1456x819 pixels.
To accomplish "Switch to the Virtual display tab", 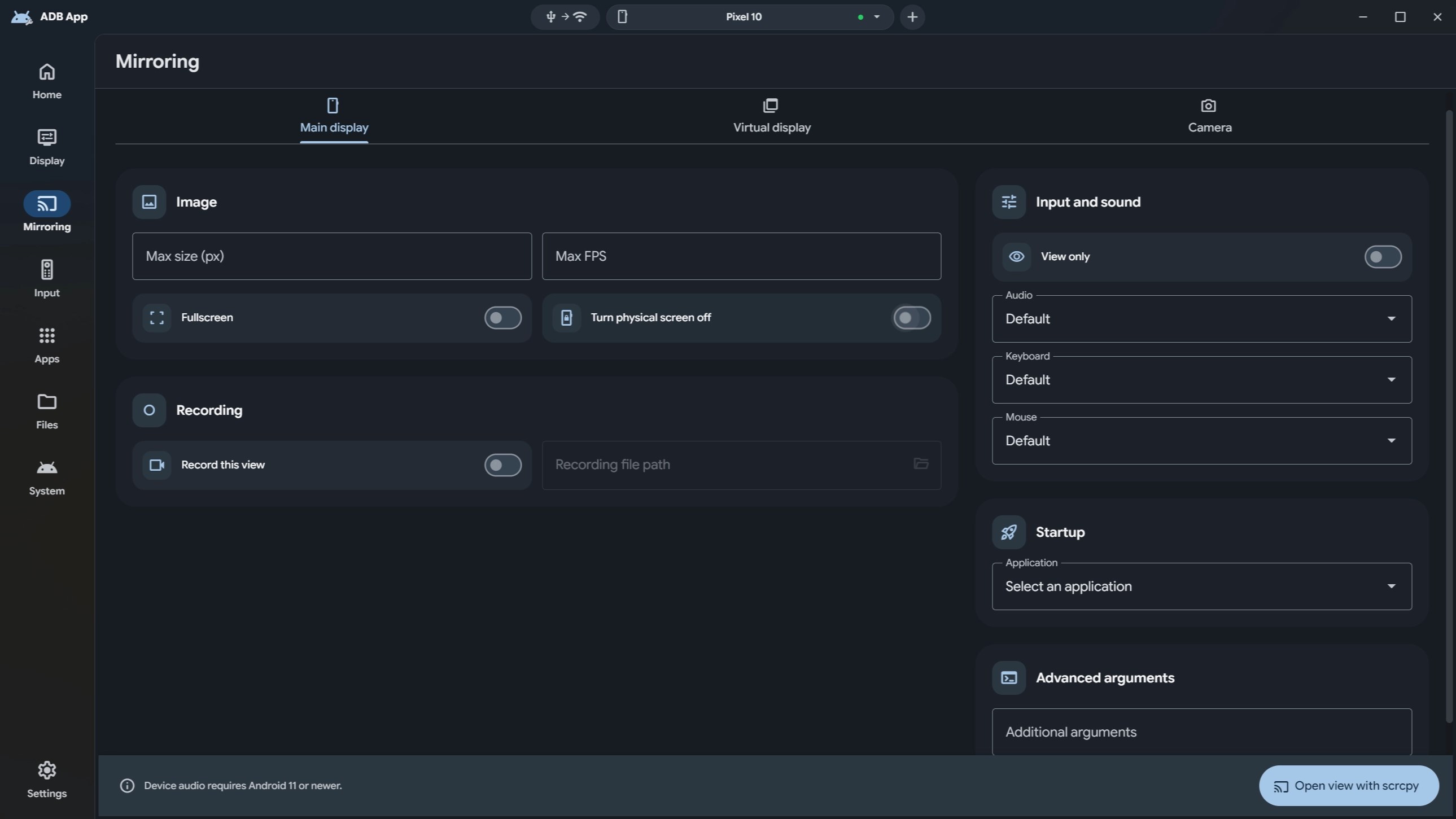I will pyautogui.click(x=772, y=116).
